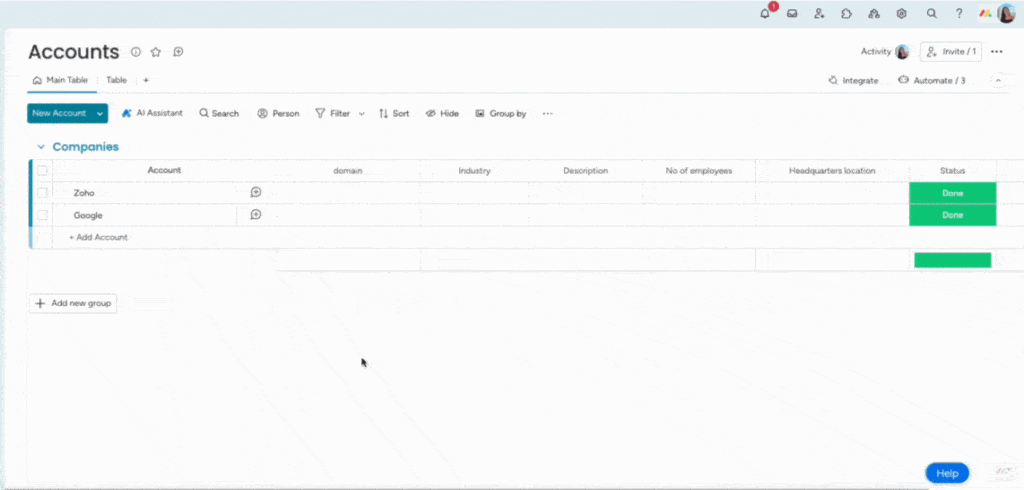Click the Industry column header
The height and width of the screenshot is (490, 1024).
[x=474, y=171]
